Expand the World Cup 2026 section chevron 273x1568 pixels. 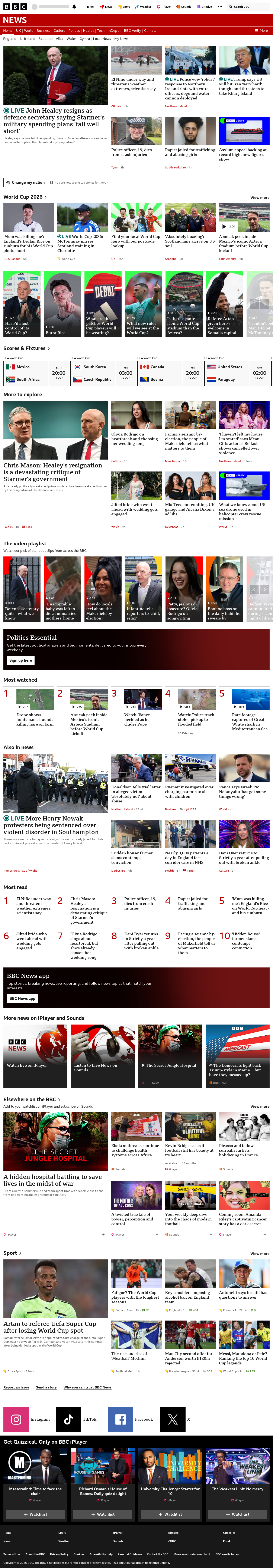click(46, 197)
